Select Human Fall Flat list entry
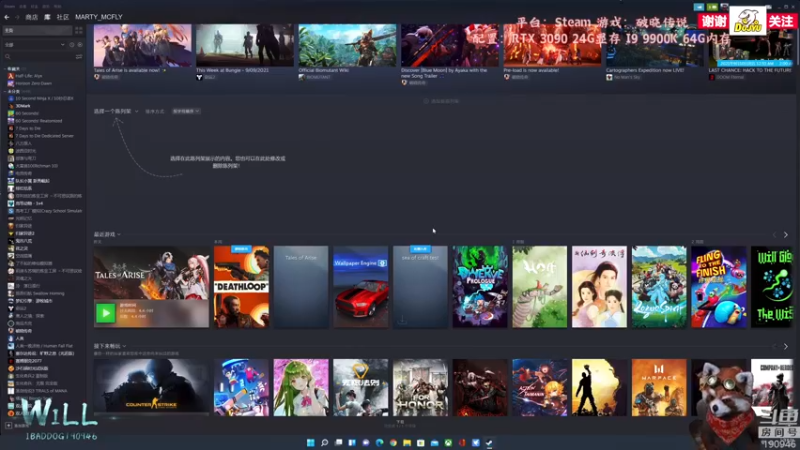This screenshot has width=800, height=450. pyautogui.click(x=40, y=346)
